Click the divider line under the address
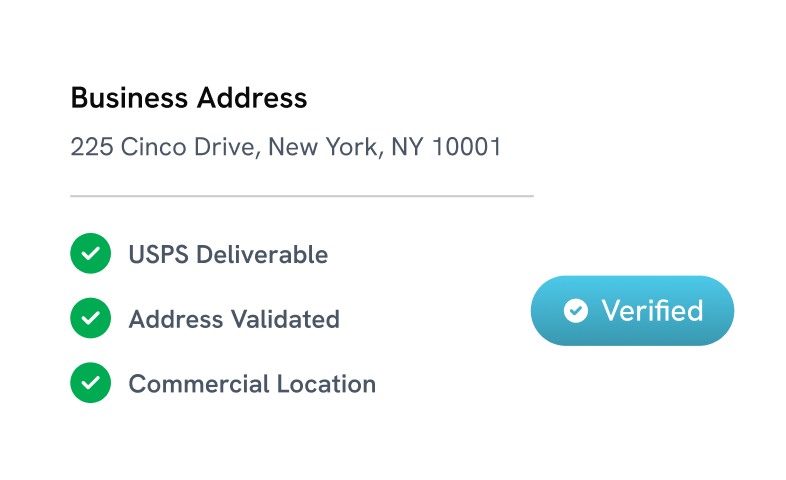This screenshot has width=786, height=480. pos(301,197)
